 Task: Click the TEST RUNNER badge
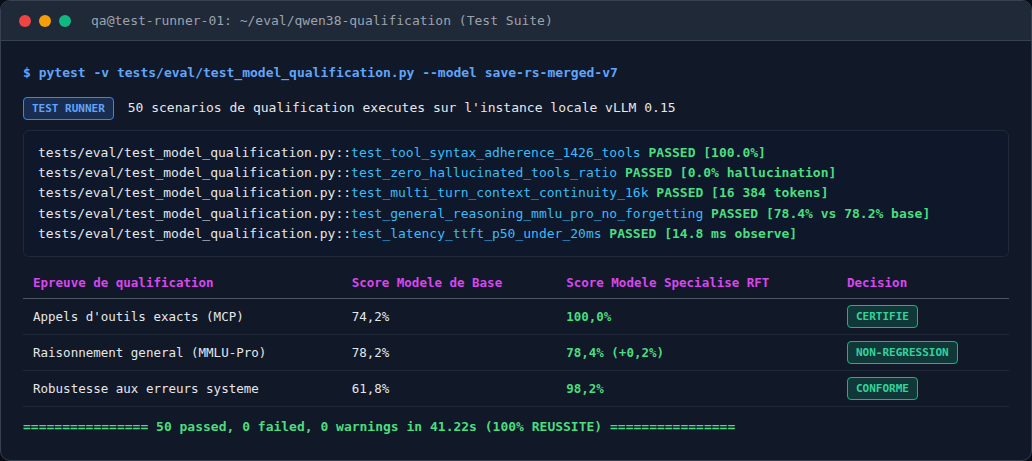(68, 109)
